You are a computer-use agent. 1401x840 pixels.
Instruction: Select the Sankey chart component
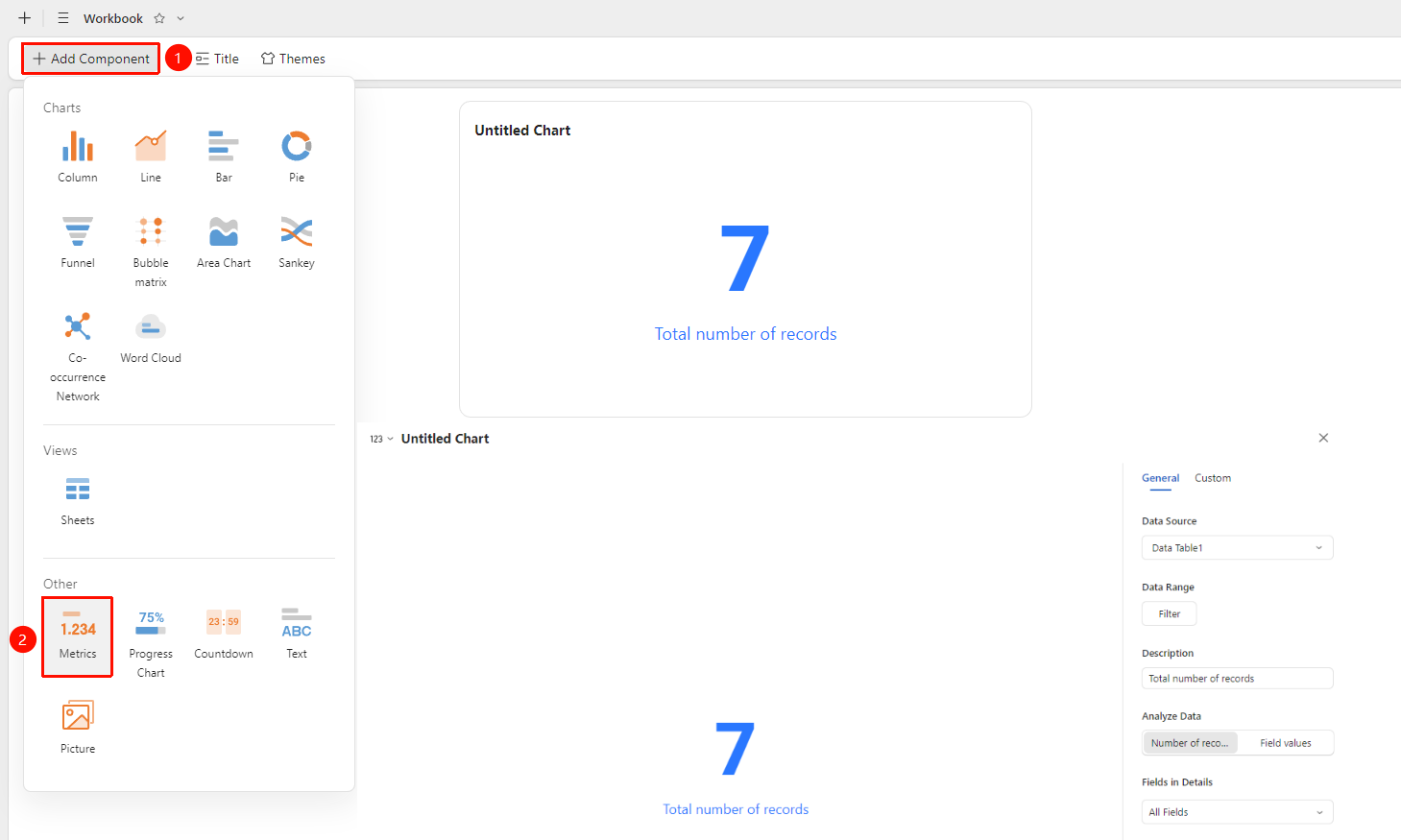click(297, 242)
